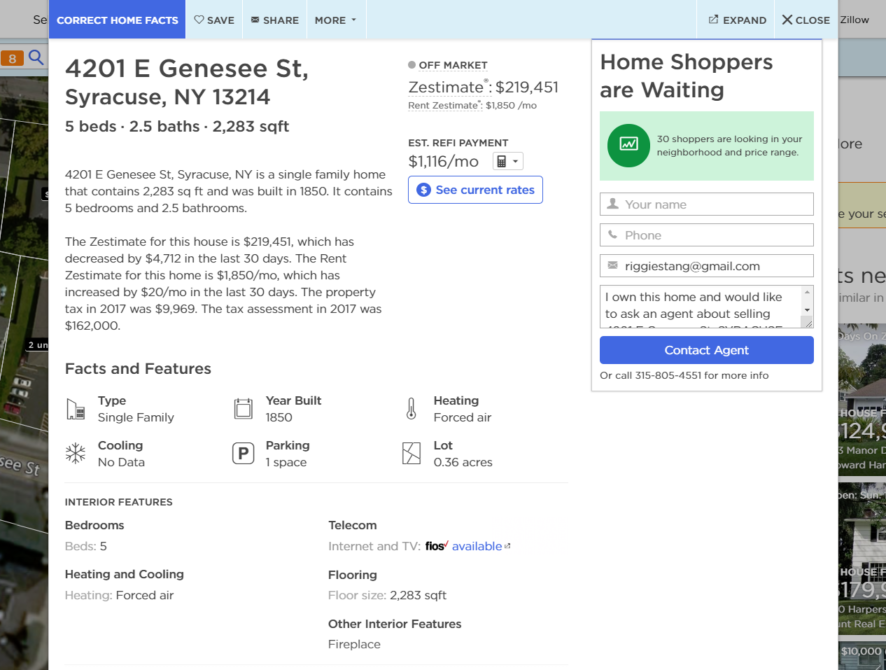Screen dimensions: 886x670
Task: Open the 'available' Internet and TV link
Action: [x=478, y=546]
